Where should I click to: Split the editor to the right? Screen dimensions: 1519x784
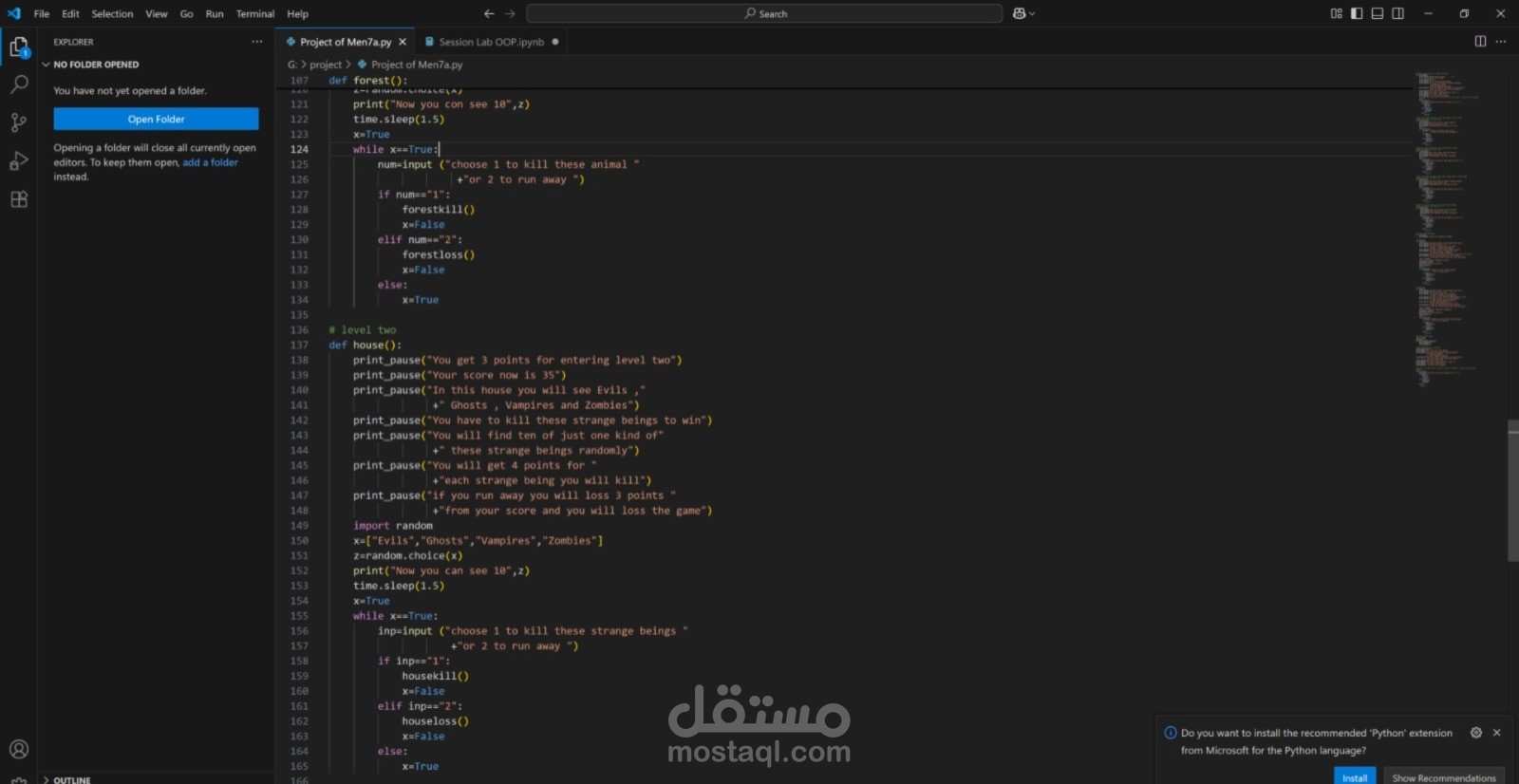tap(1480, 41)
